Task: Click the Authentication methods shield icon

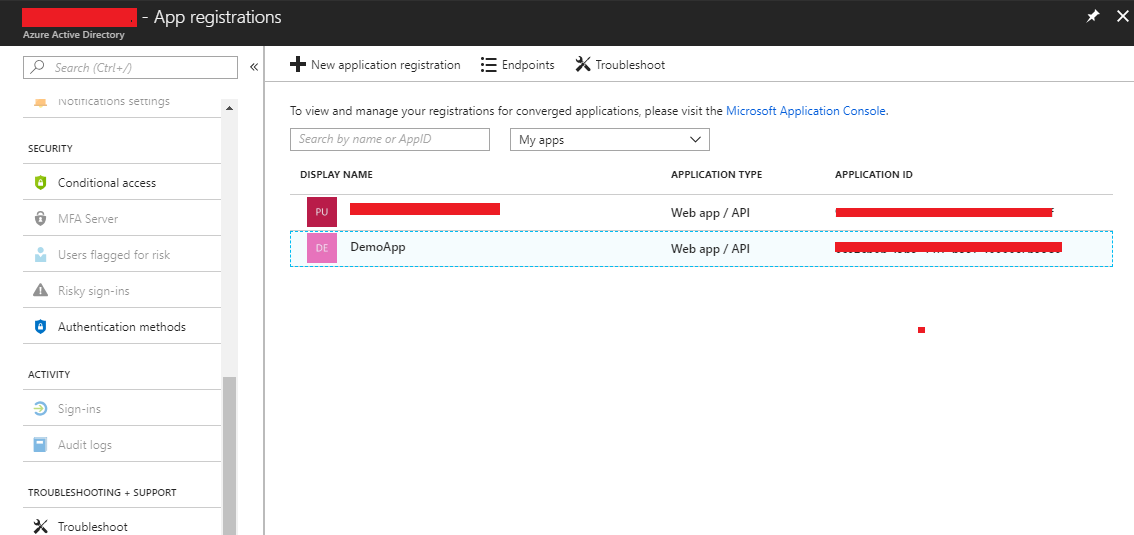Action: coord(41,327)
